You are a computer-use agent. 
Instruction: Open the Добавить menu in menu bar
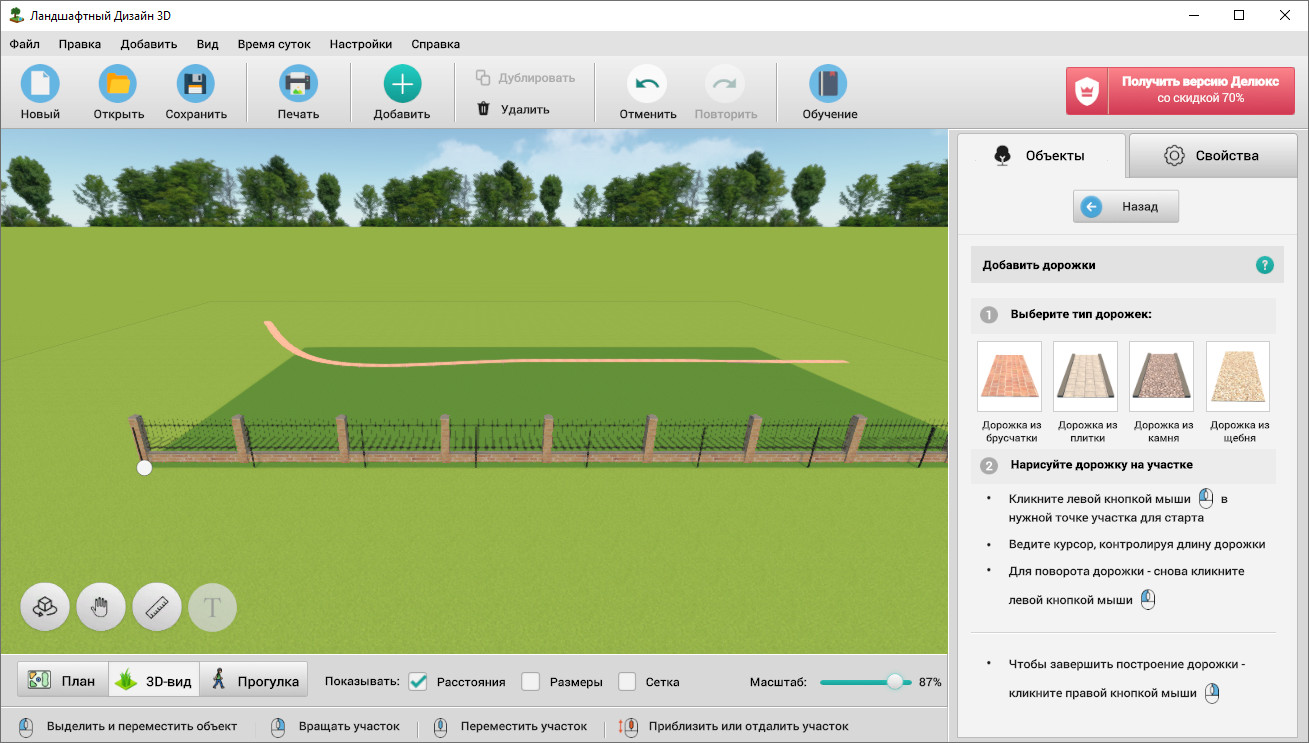(x=148, y=44)
